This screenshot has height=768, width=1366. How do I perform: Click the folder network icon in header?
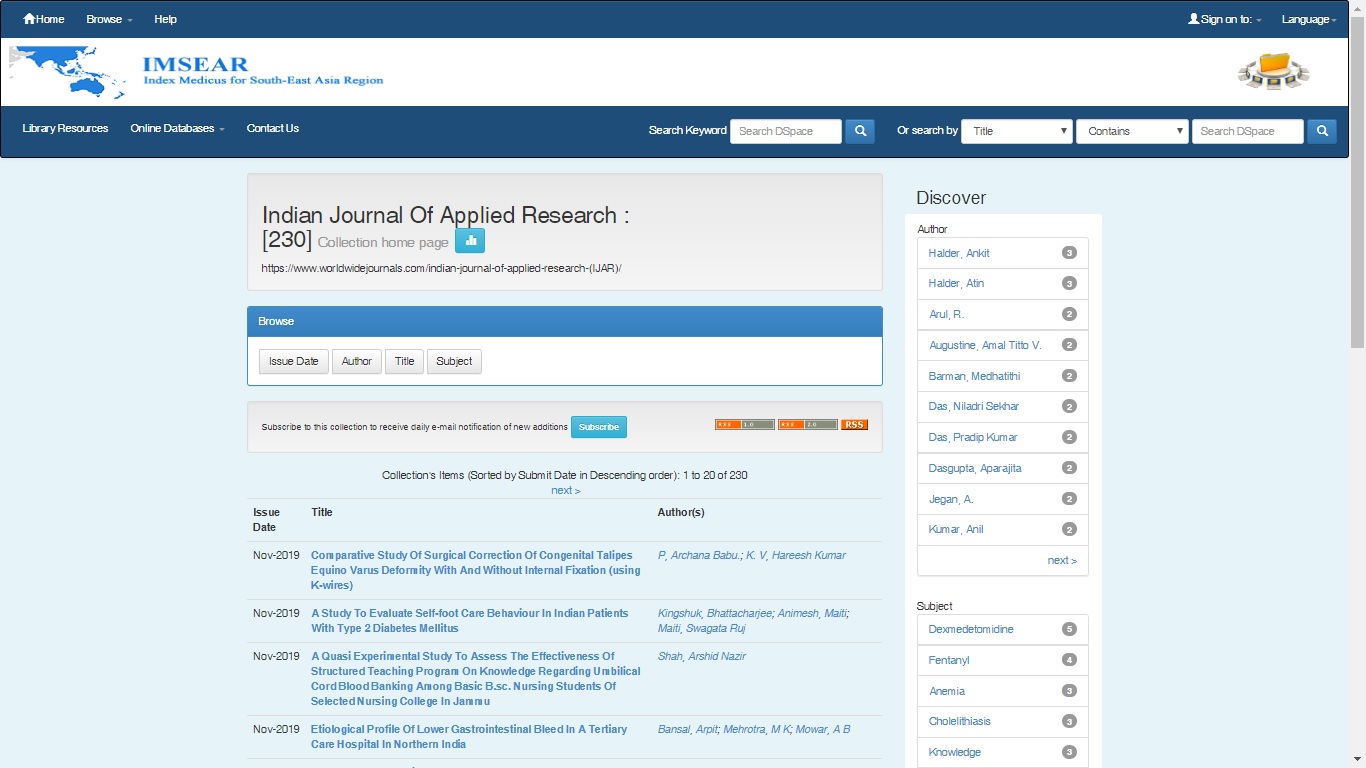click(1273, 72)
